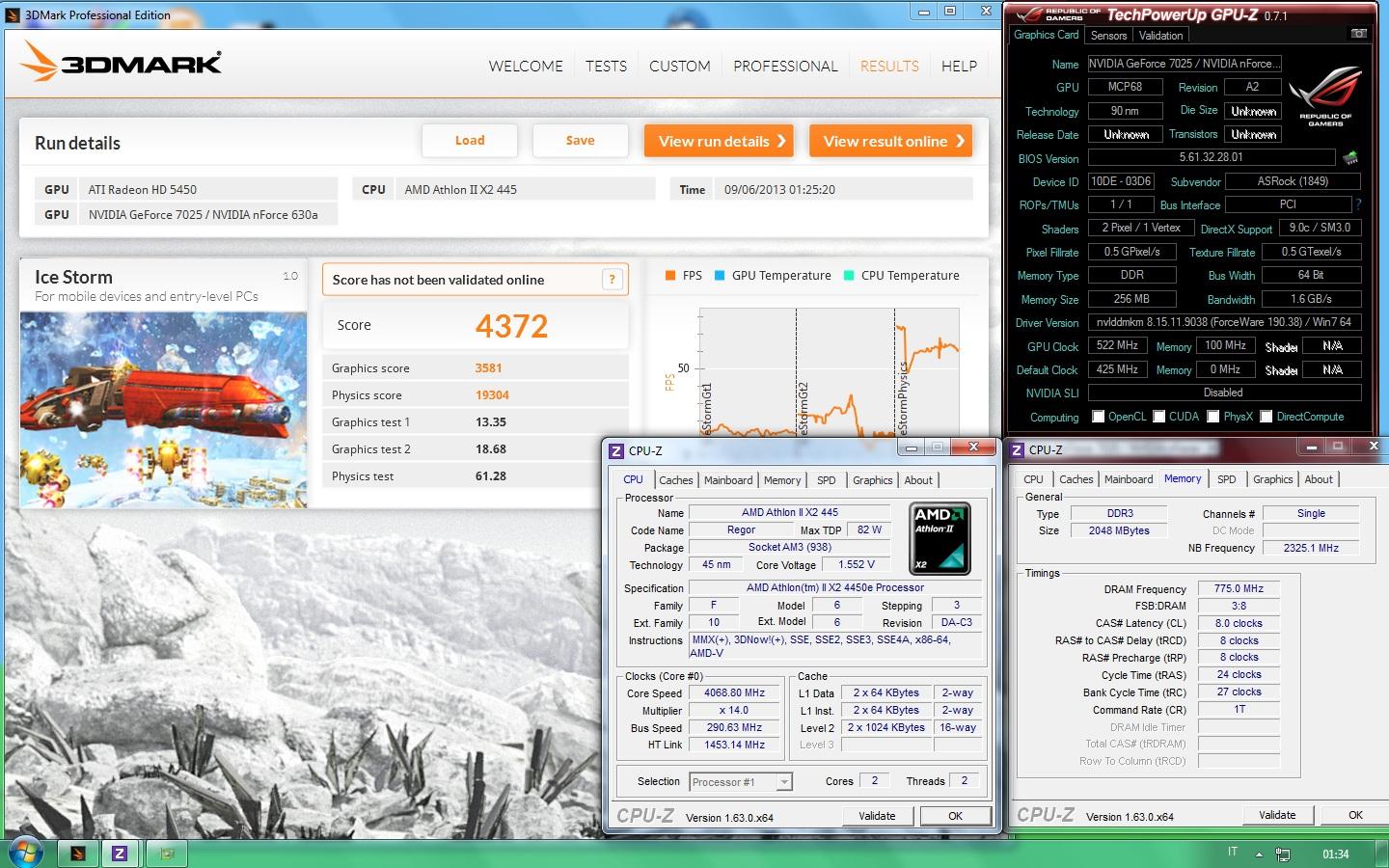Open Memory tab in left CPU-Z window
Viewport: 1389px width, 868px height.
pos(782,480)
